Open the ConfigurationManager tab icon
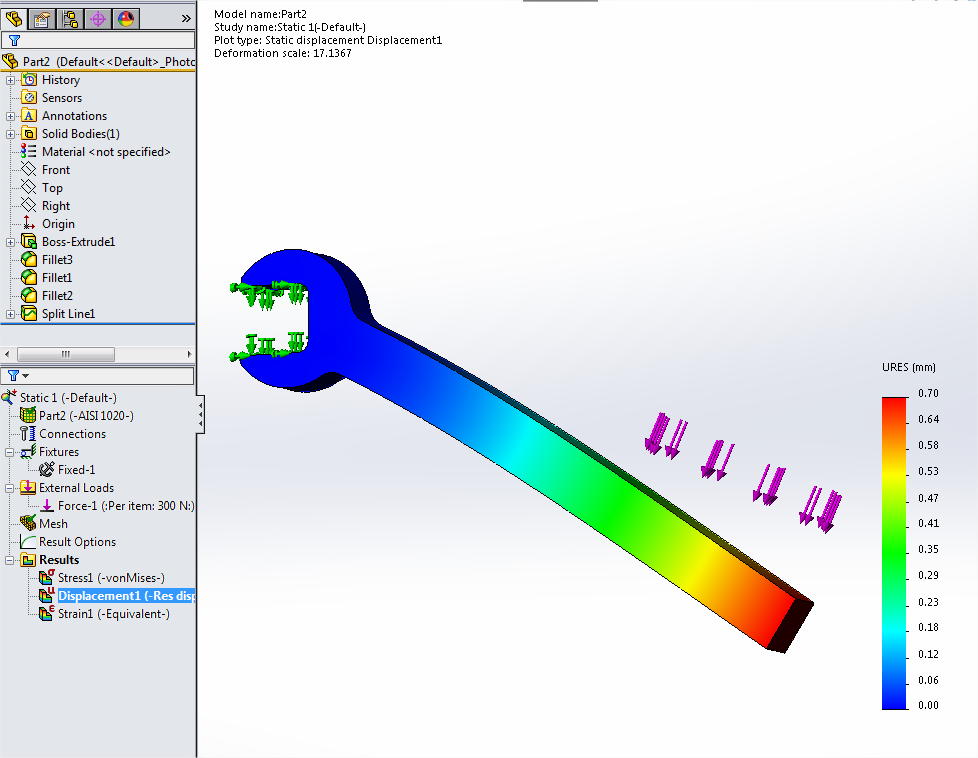The image size is (978, 758). (x=70, y=19)
